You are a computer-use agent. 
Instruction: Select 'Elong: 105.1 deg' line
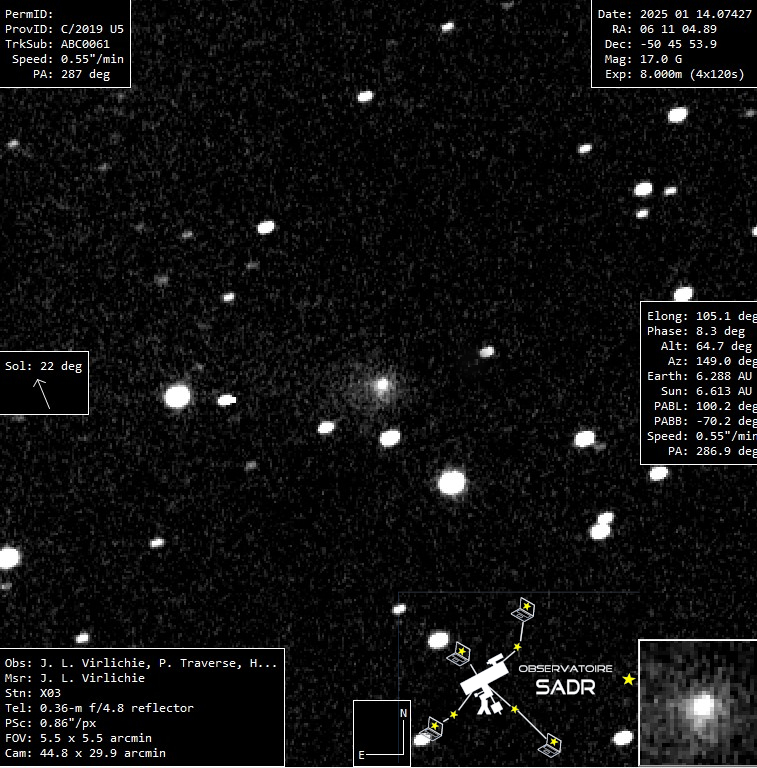tap(702, 316)
